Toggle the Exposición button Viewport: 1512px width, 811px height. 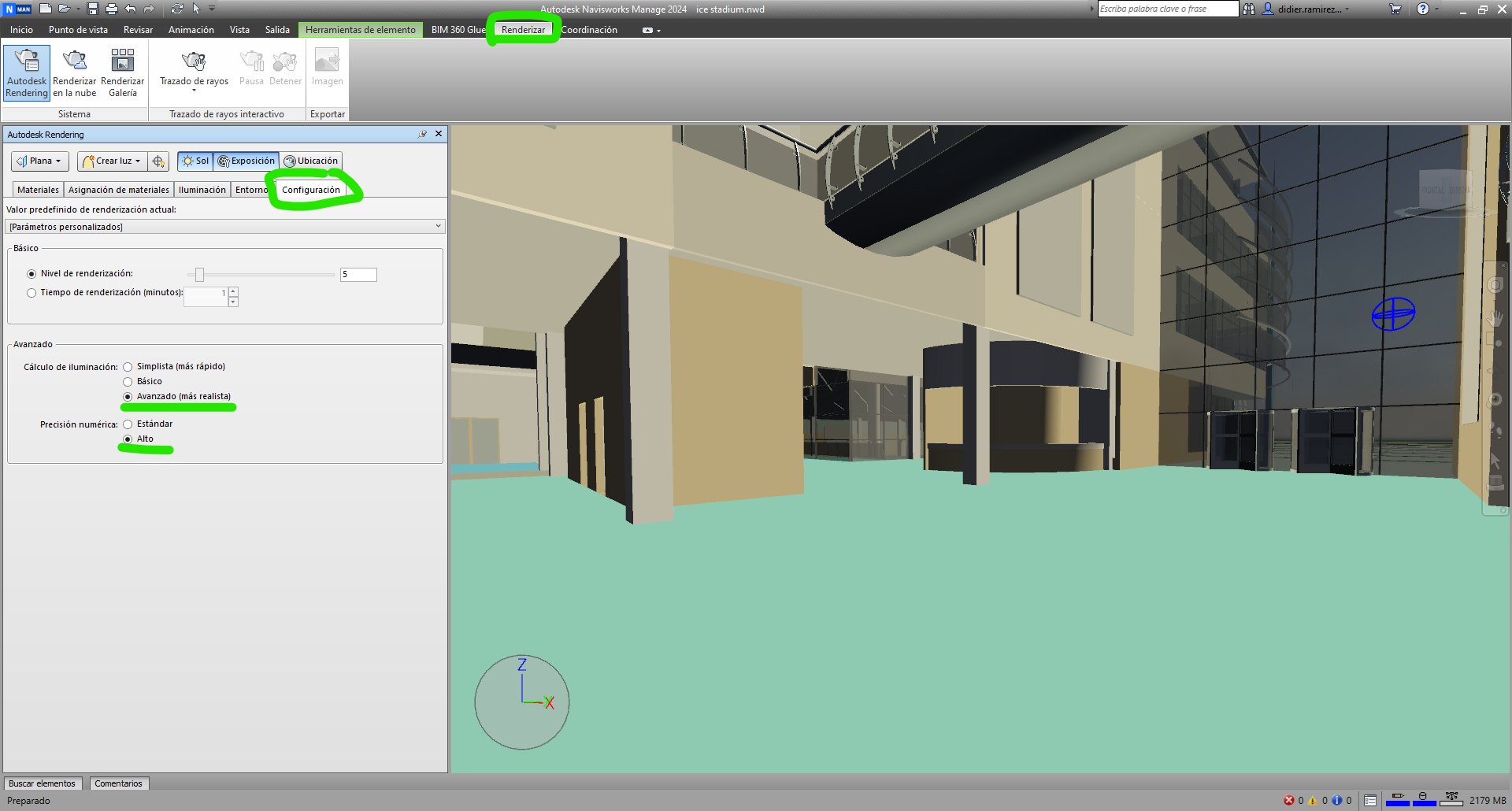pos(246,161)
